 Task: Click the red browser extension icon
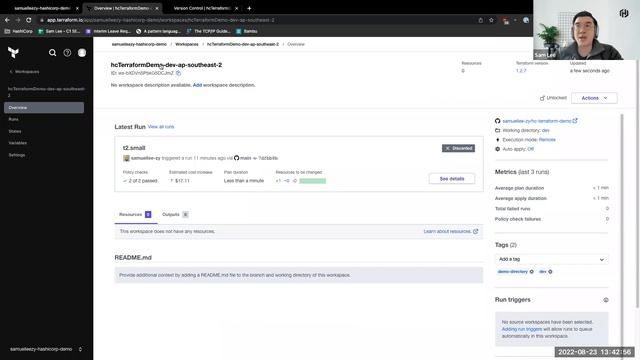(x=506, y=20)
